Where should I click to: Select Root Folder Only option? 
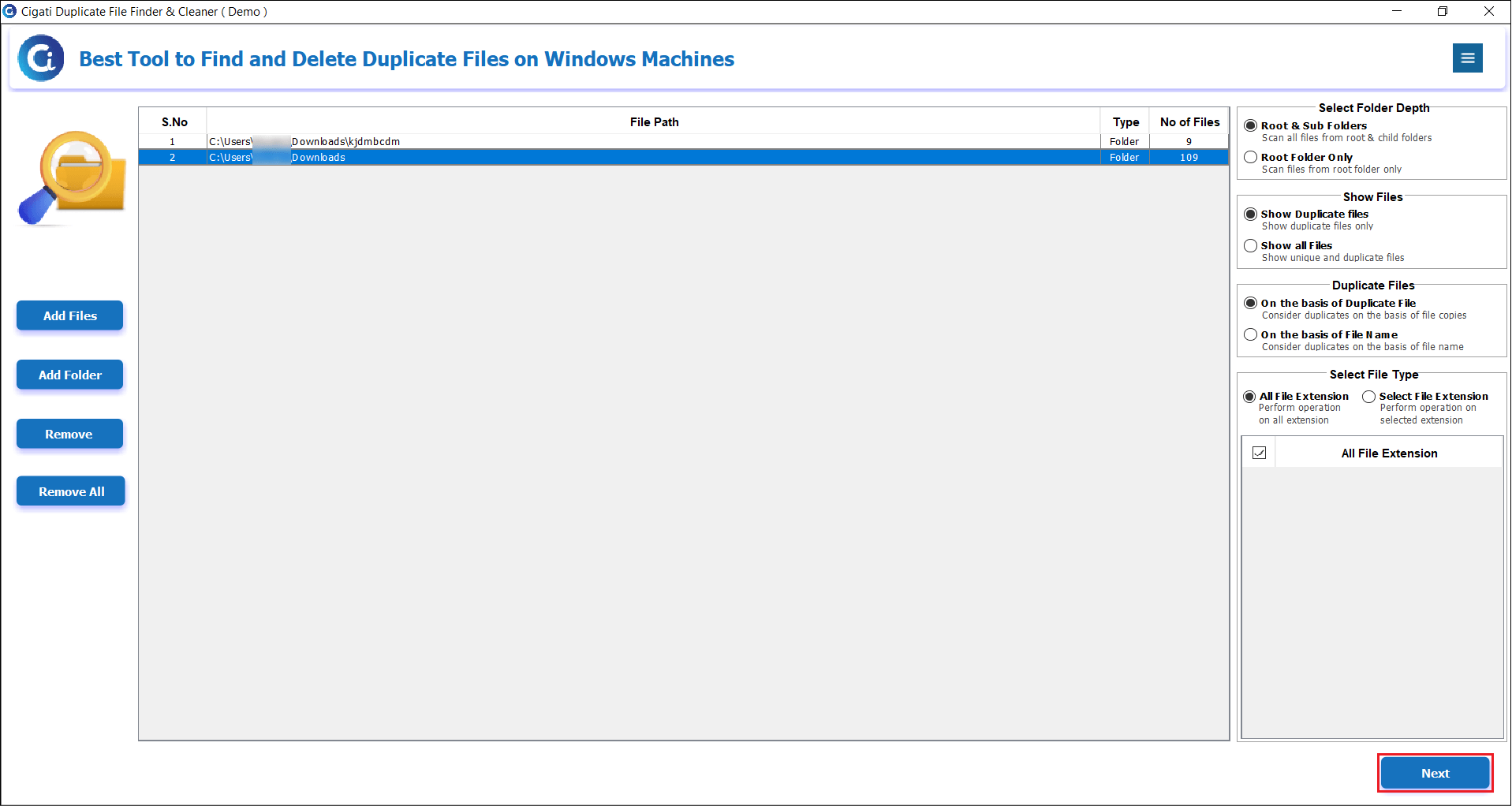tap(1250, 157)
